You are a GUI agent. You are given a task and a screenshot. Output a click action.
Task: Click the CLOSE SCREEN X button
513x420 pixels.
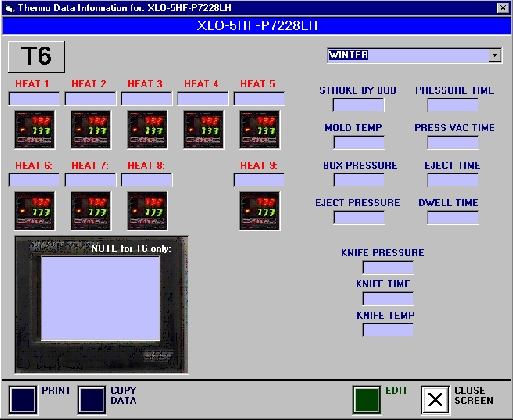435,400
